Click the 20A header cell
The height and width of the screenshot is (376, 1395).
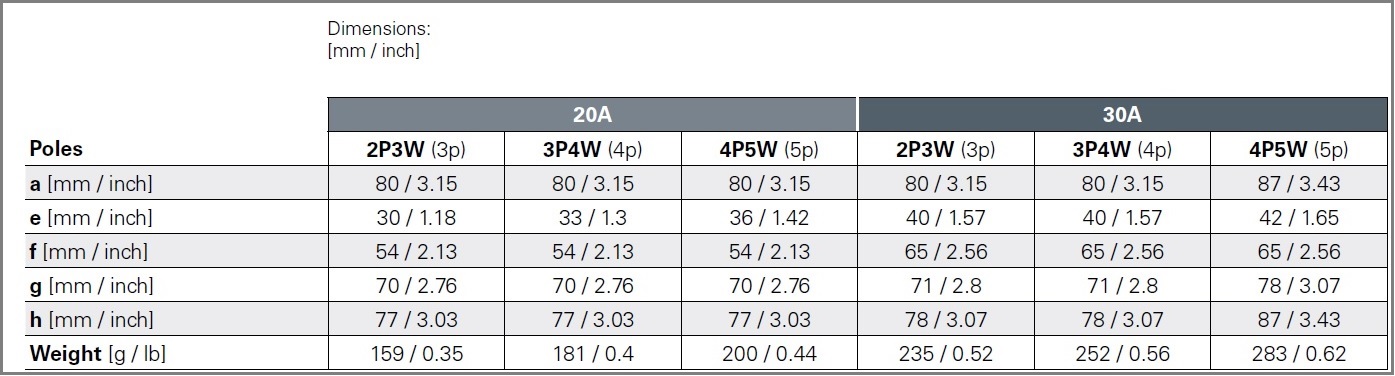(x=592, y=114)
